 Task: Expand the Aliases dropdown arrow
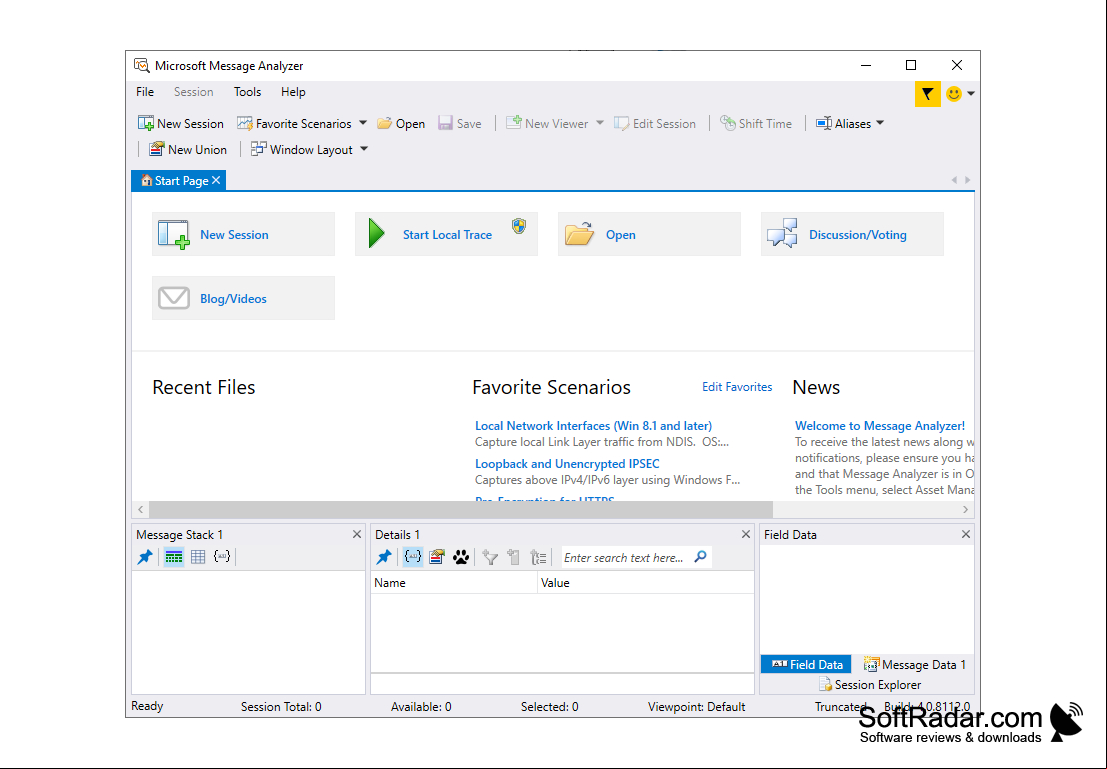[x=880, y=123]
